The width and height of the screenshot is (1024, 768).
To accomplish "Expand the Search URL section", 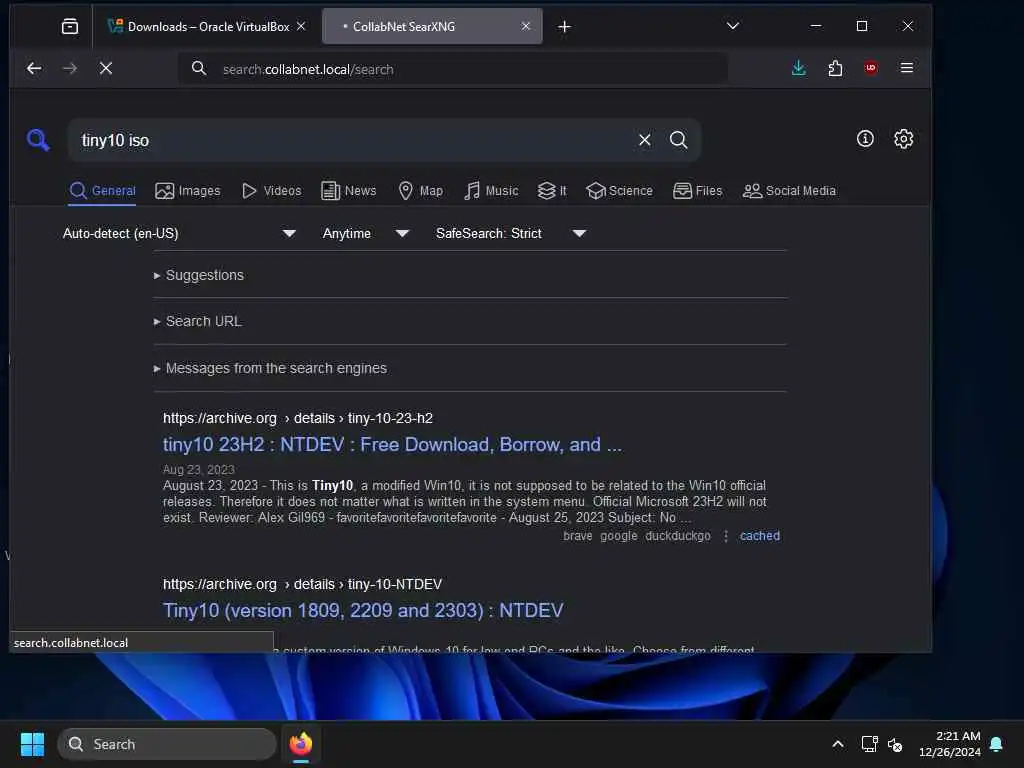I will [197, 321].
